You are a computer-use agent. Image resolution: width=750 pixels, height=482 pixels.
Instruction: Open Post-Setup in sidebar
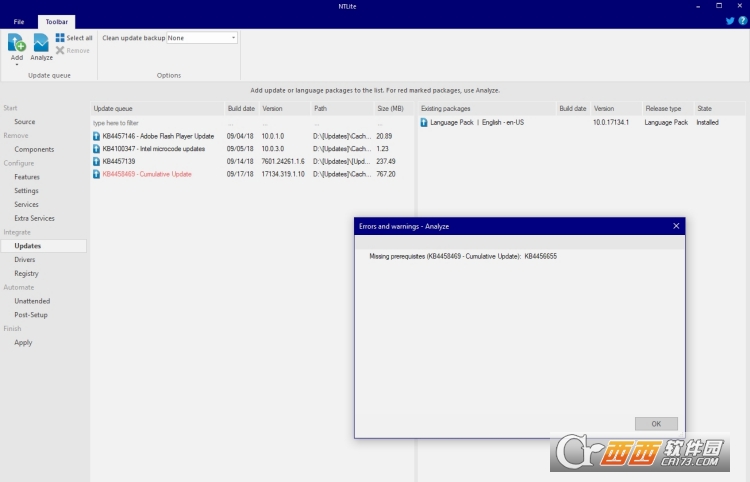[x=31, y=315]
